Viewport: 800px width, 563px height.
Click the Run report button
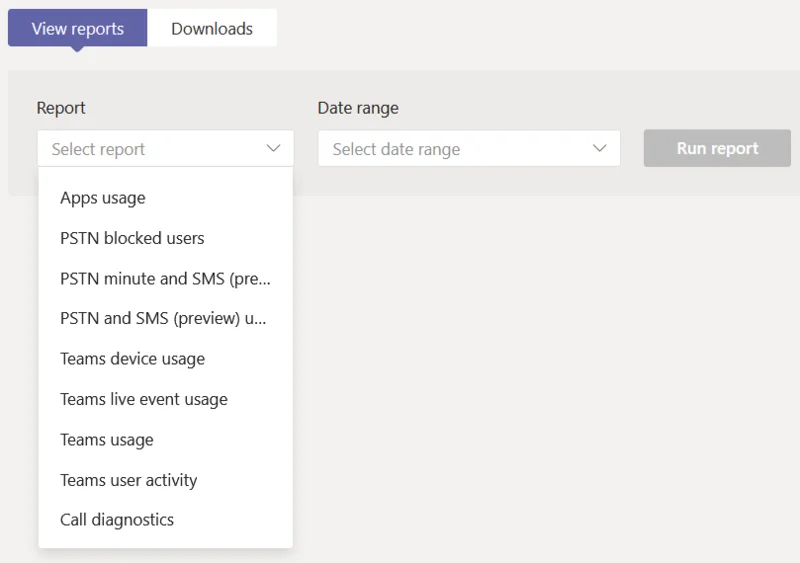click(x=717, y=148)
